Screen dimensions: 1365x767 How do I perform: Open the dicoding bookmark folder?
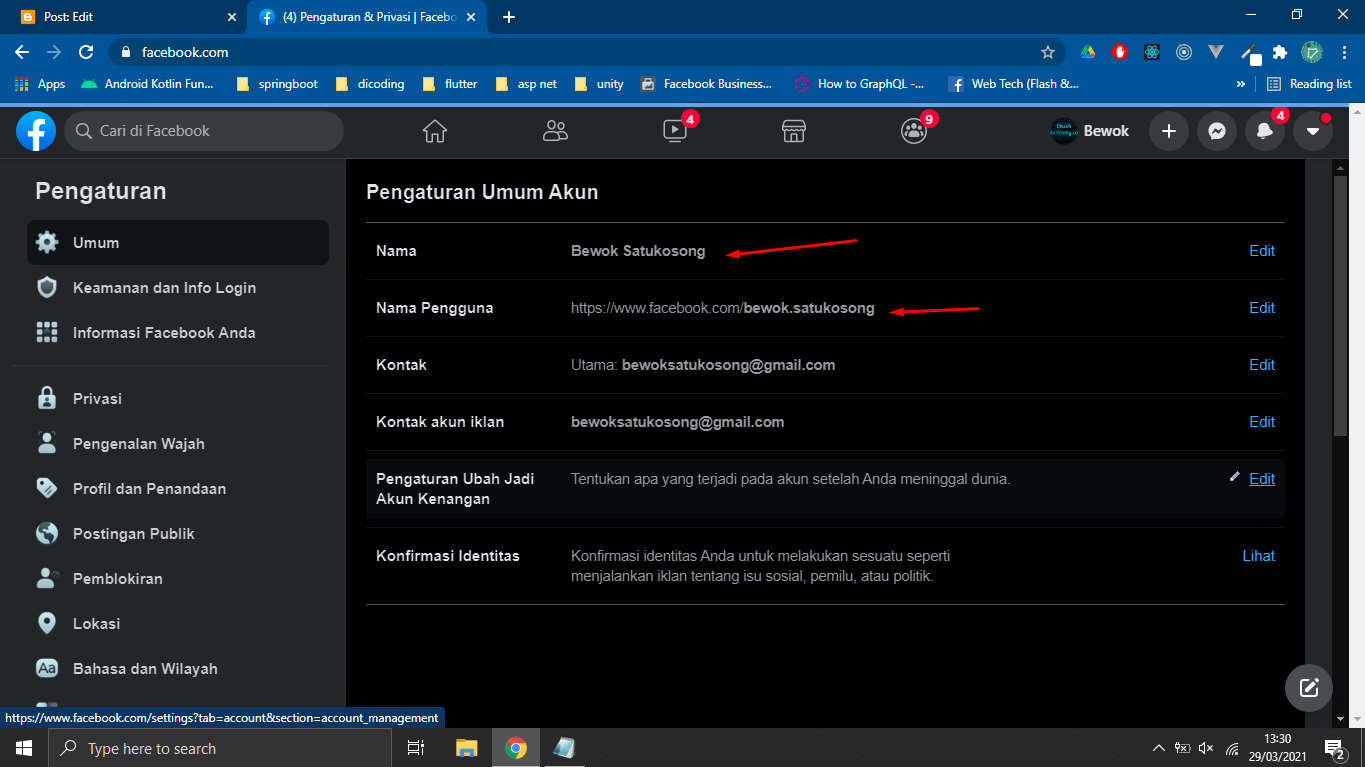click(x=370, y=84)
